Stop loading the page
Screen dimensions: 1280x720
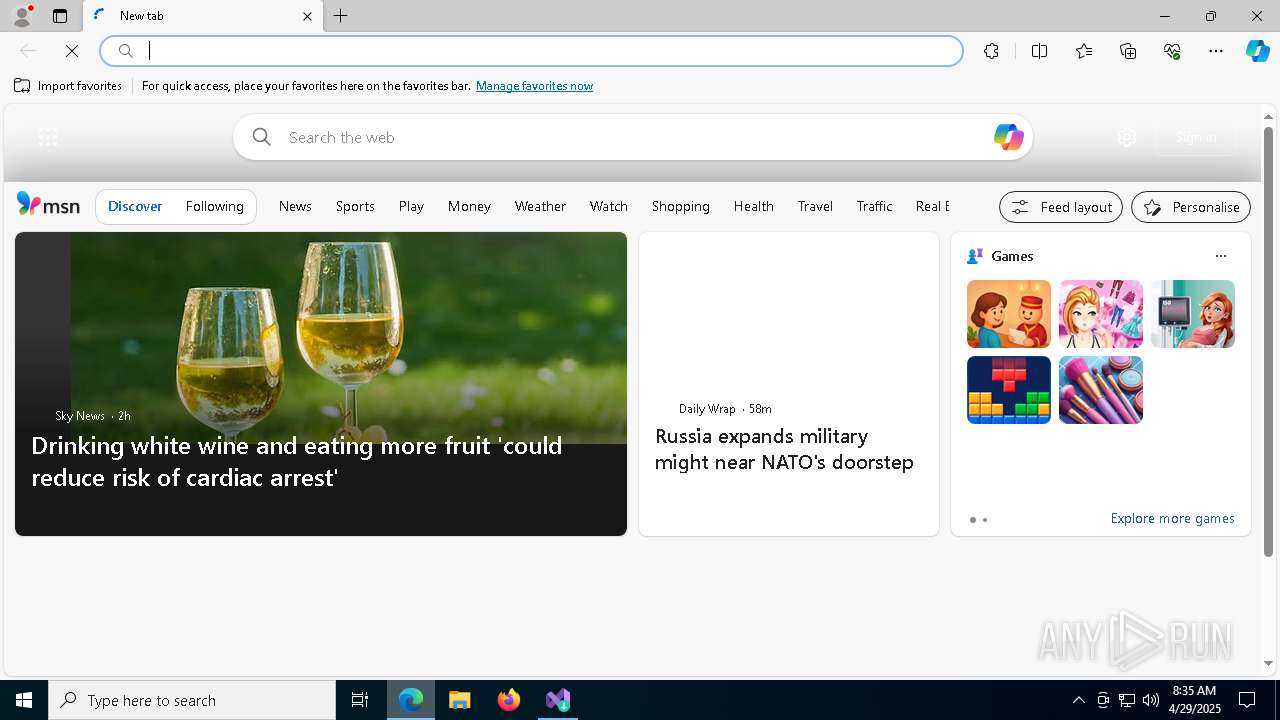(72, 51)
